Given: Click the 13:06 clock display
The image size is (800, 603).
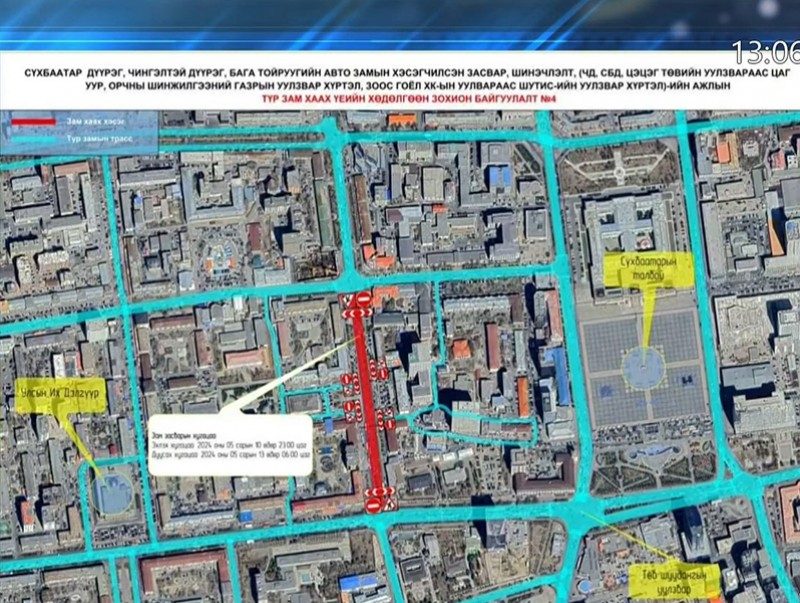Looking at the screenshot, I should (x=765, y=52).
